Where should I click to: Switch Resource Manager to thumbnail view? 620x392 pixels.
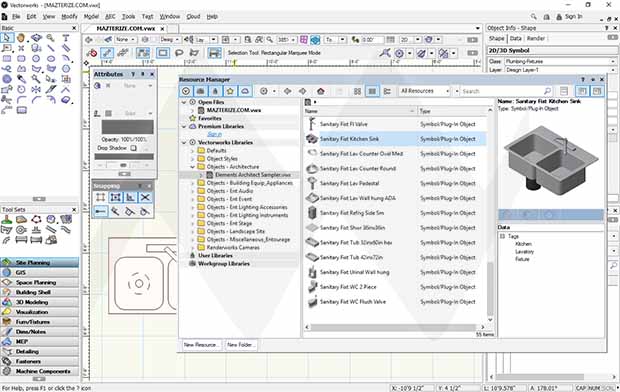357,91
